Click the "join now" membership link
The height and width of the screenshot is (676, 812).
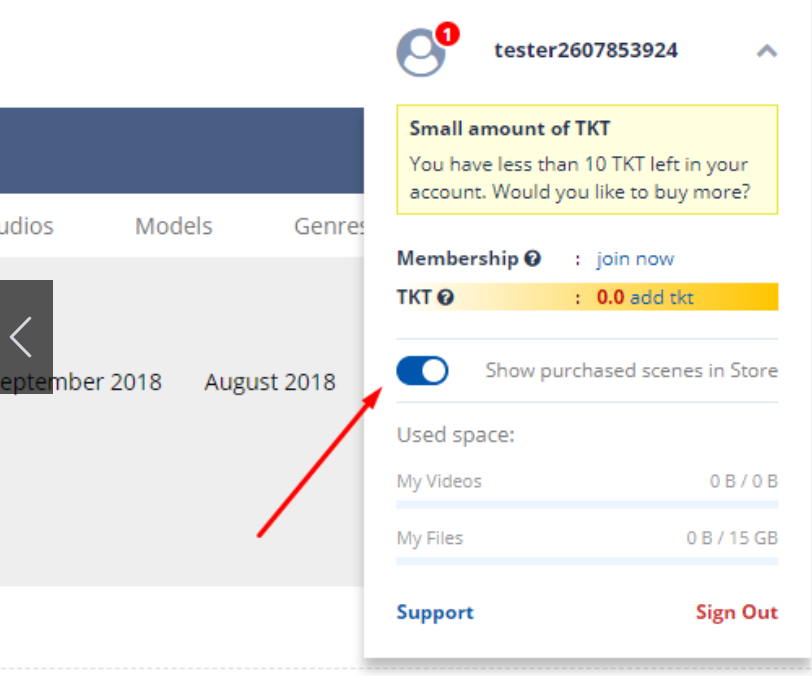coord(635,259)
